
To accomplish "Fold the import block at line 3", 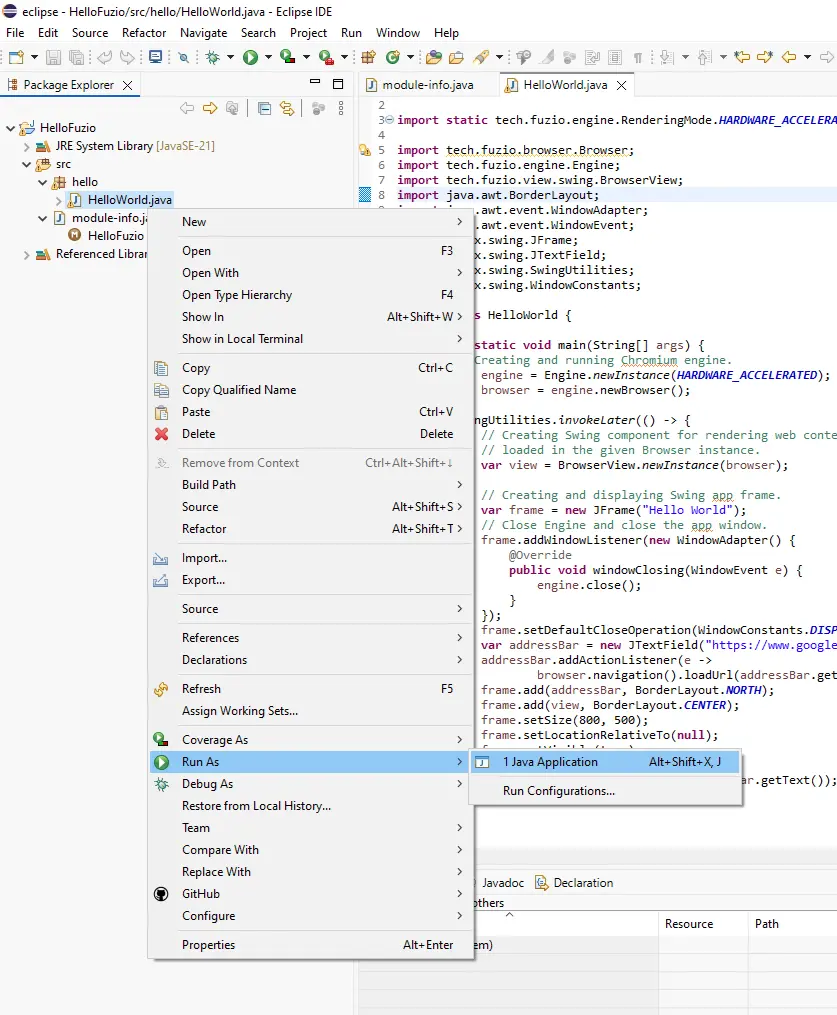I will pos(390,120).
